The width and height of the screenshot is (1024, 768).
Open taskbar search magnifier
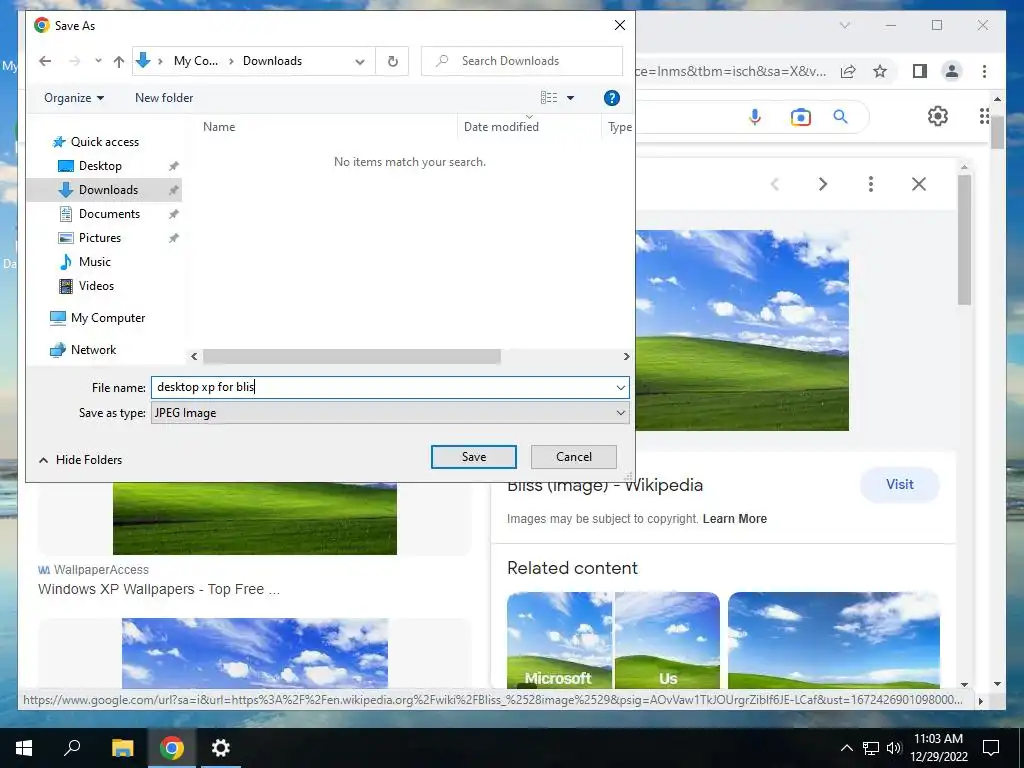pos(72,748)
